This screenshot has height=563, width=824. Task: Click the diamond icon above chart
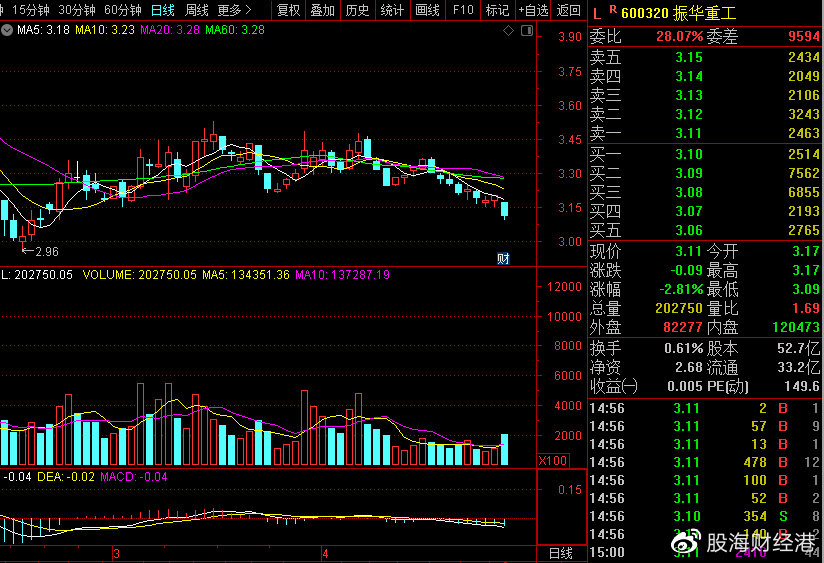(x=508, y=30)
